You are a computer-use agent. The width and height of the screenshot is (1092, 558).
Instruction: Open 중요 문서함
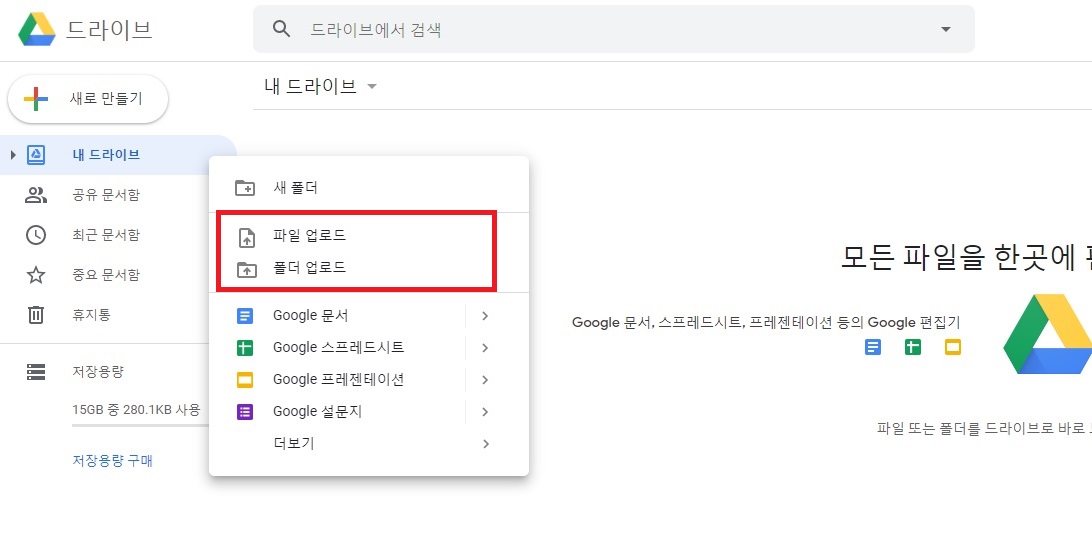pyautogui.click(x=106, y=274)
